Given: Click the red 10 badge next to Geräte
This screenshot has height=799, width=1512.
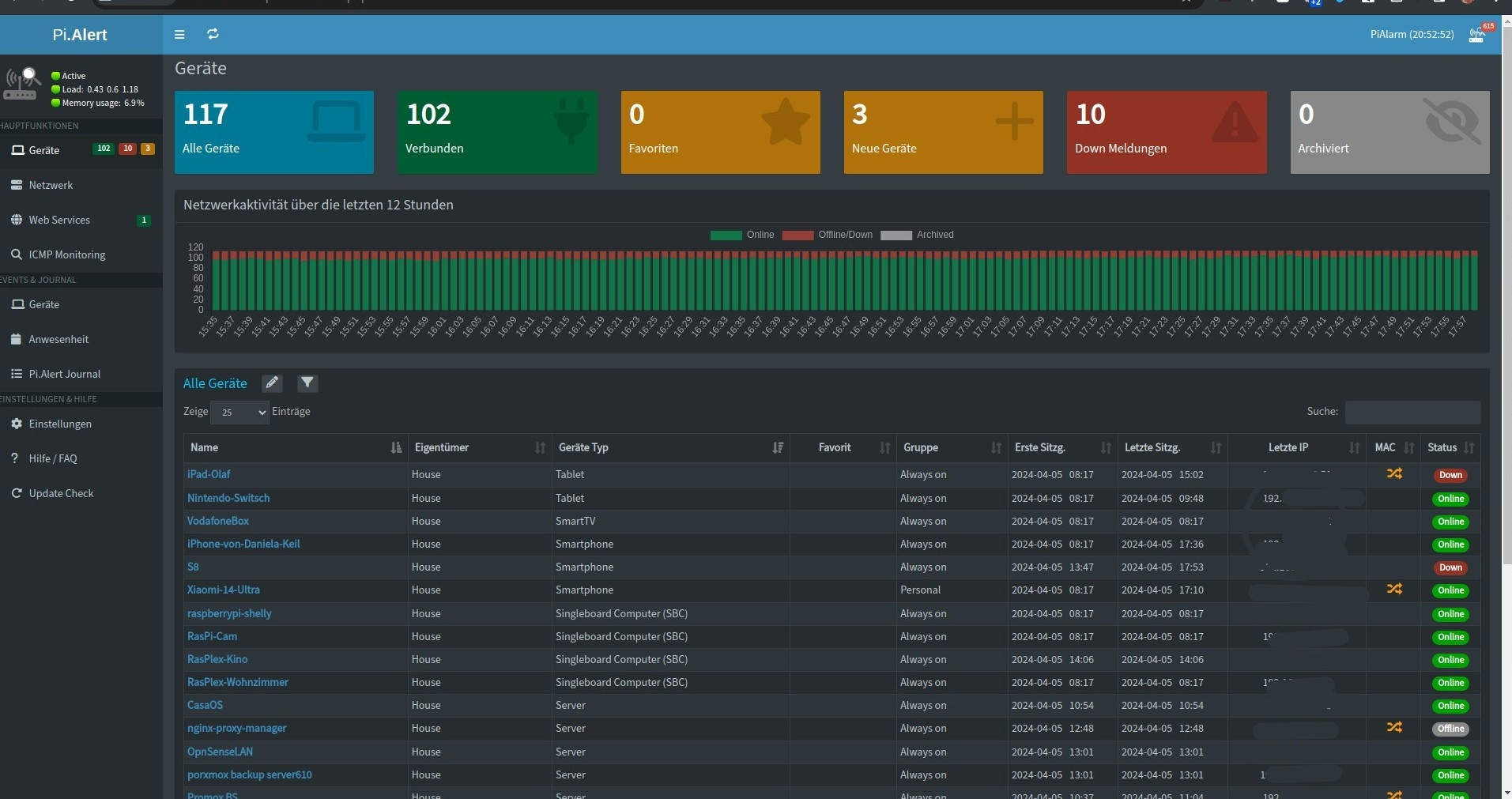Looking at the screenshot, I should click(x=127, y=149).
